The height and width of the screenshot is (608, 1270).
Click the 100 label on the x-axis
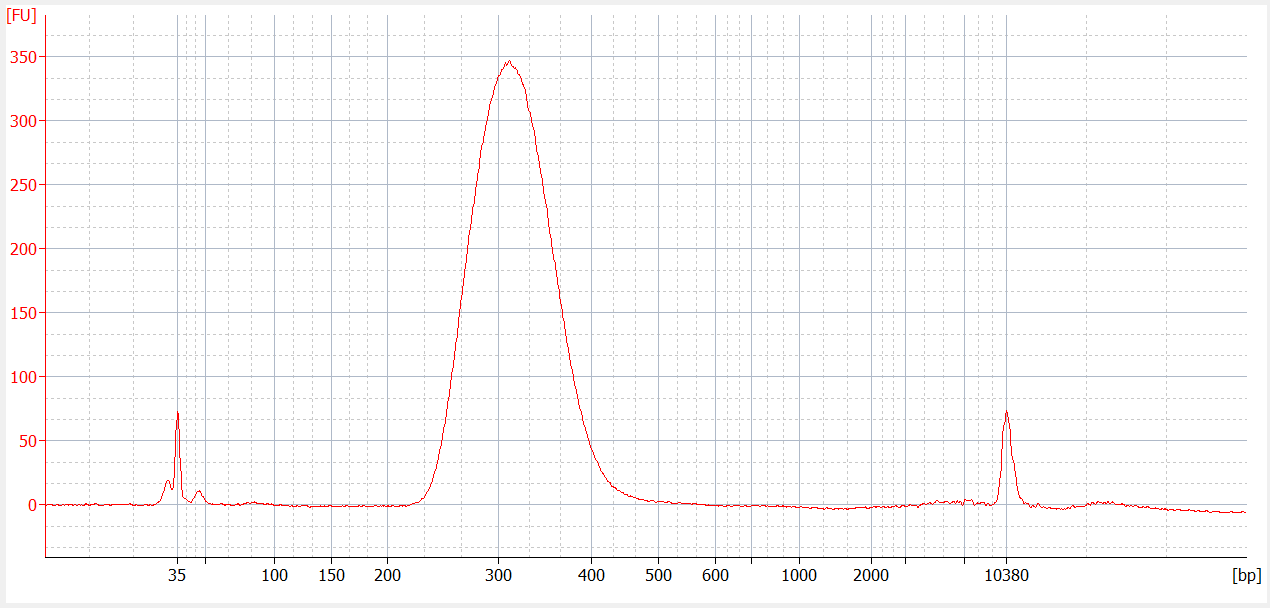pyautogui.click(x=275, y=575)
